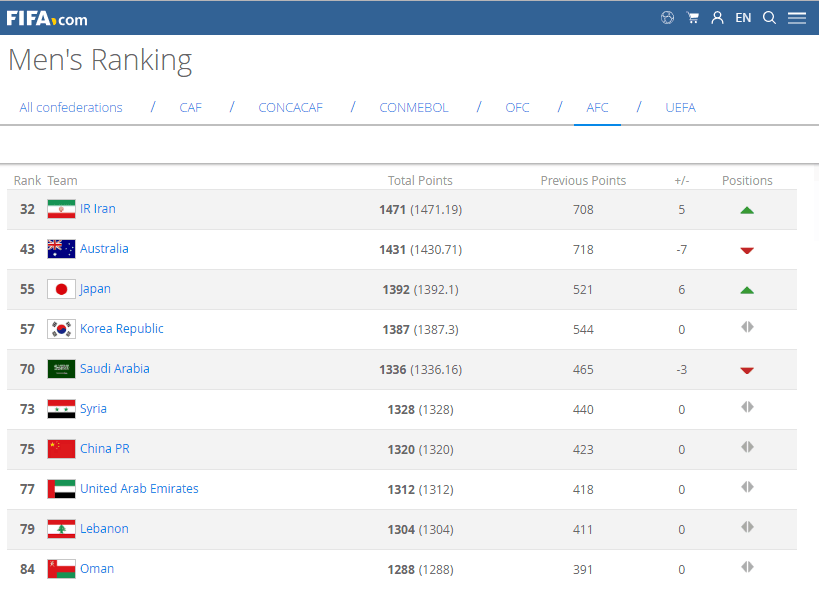Open the hamburger menu icon

coord(797,18)
